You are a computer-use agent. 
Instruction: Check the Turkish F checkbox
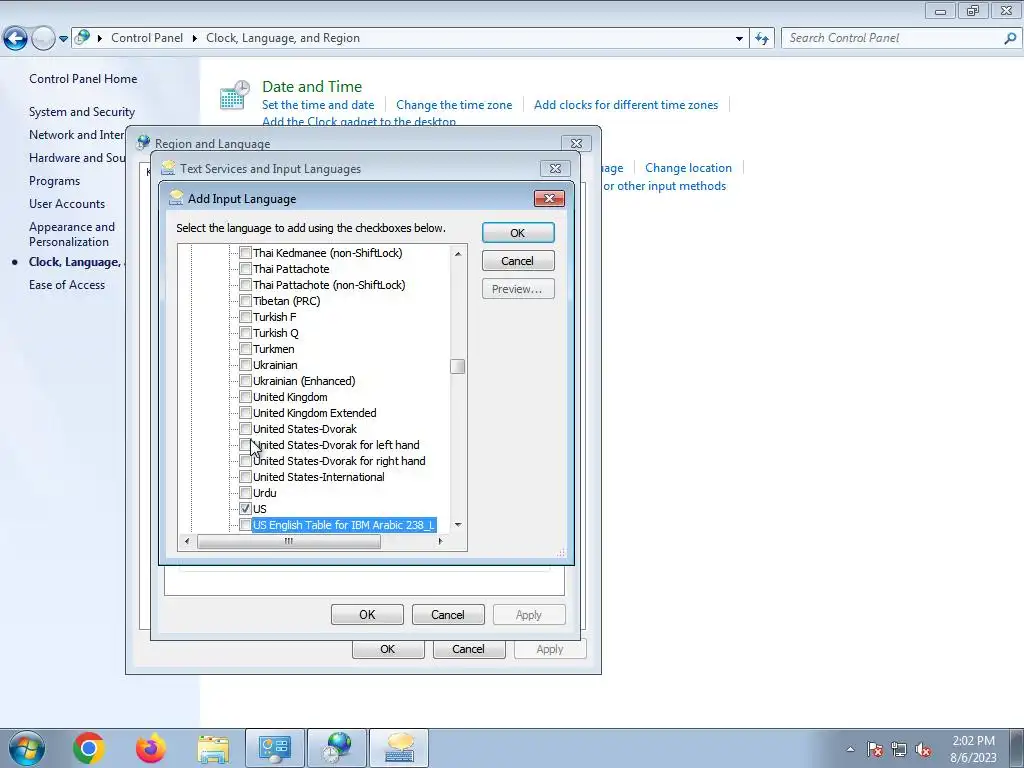pos(246,317)
